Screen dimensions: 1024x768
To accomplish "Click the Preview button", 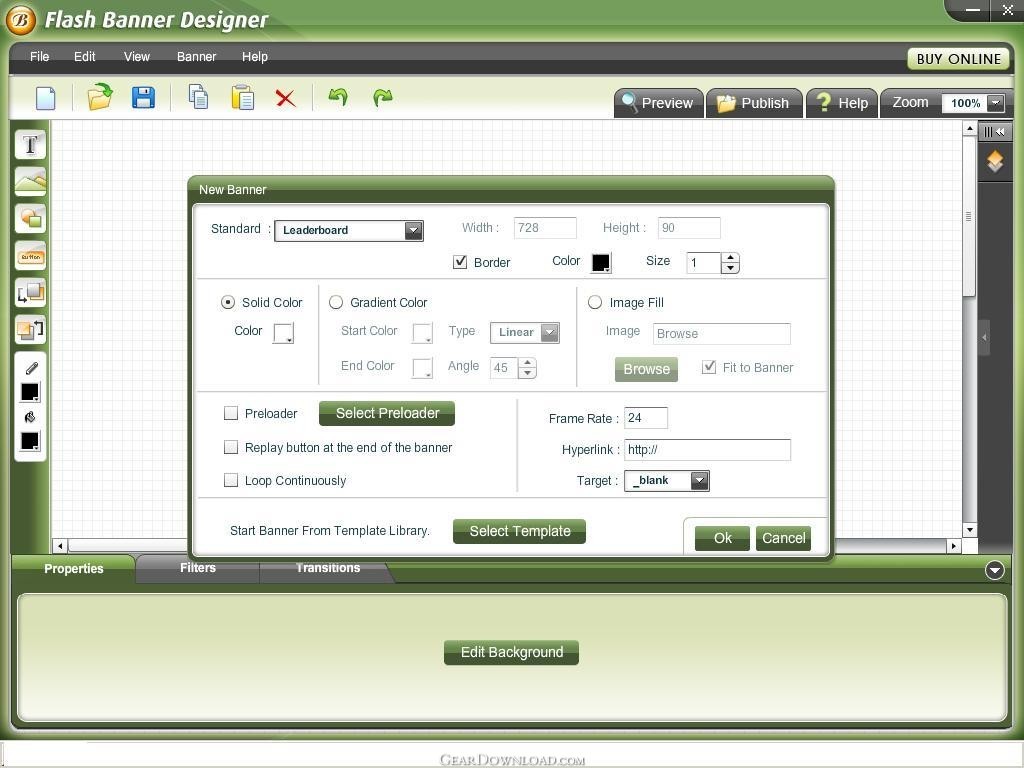I will click(x=658, y=103).
